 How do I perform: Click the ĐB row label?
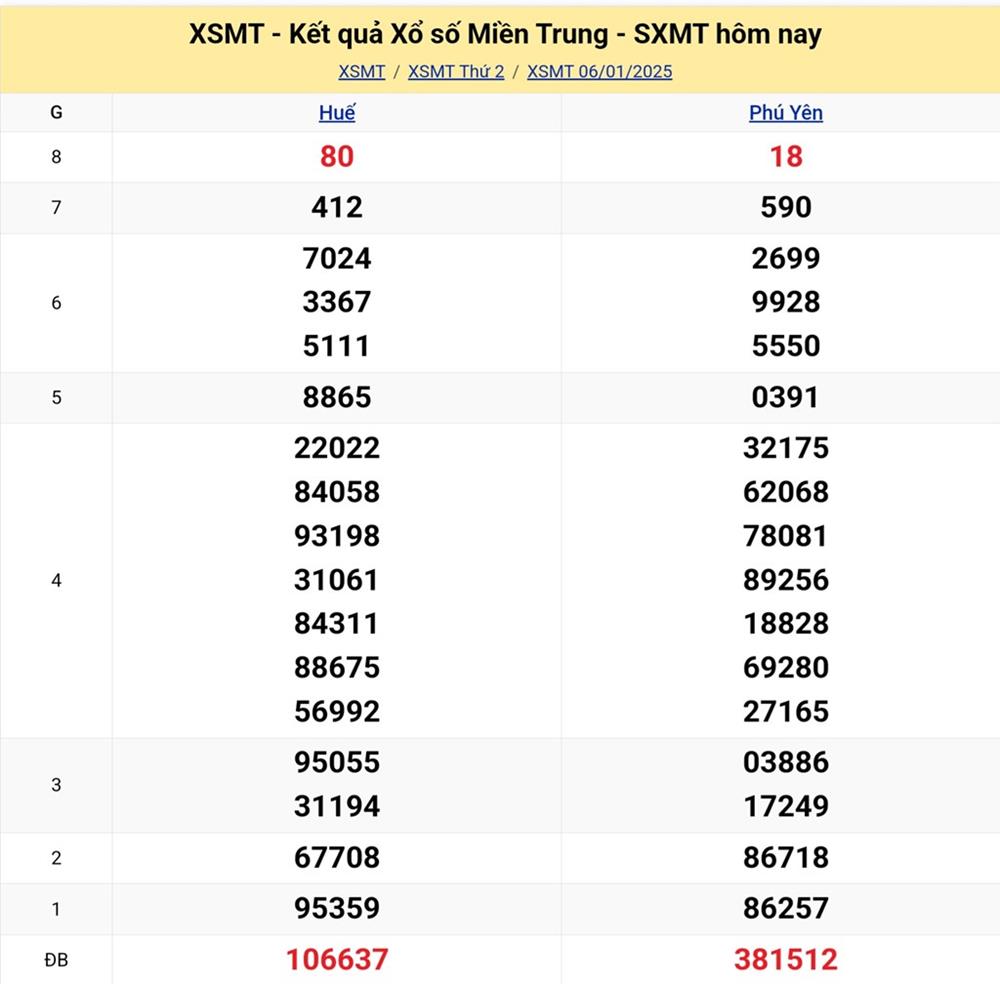(x=56, y=960)
